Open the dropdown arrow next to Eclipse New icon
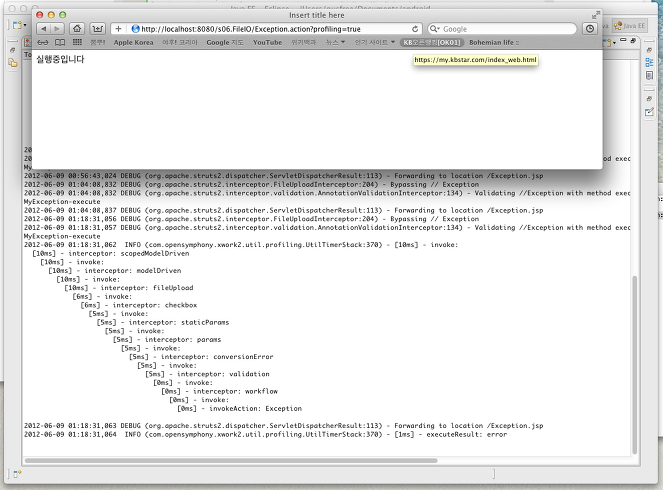Viewport: 663px width, 490px height. click(x=25, y=25)
